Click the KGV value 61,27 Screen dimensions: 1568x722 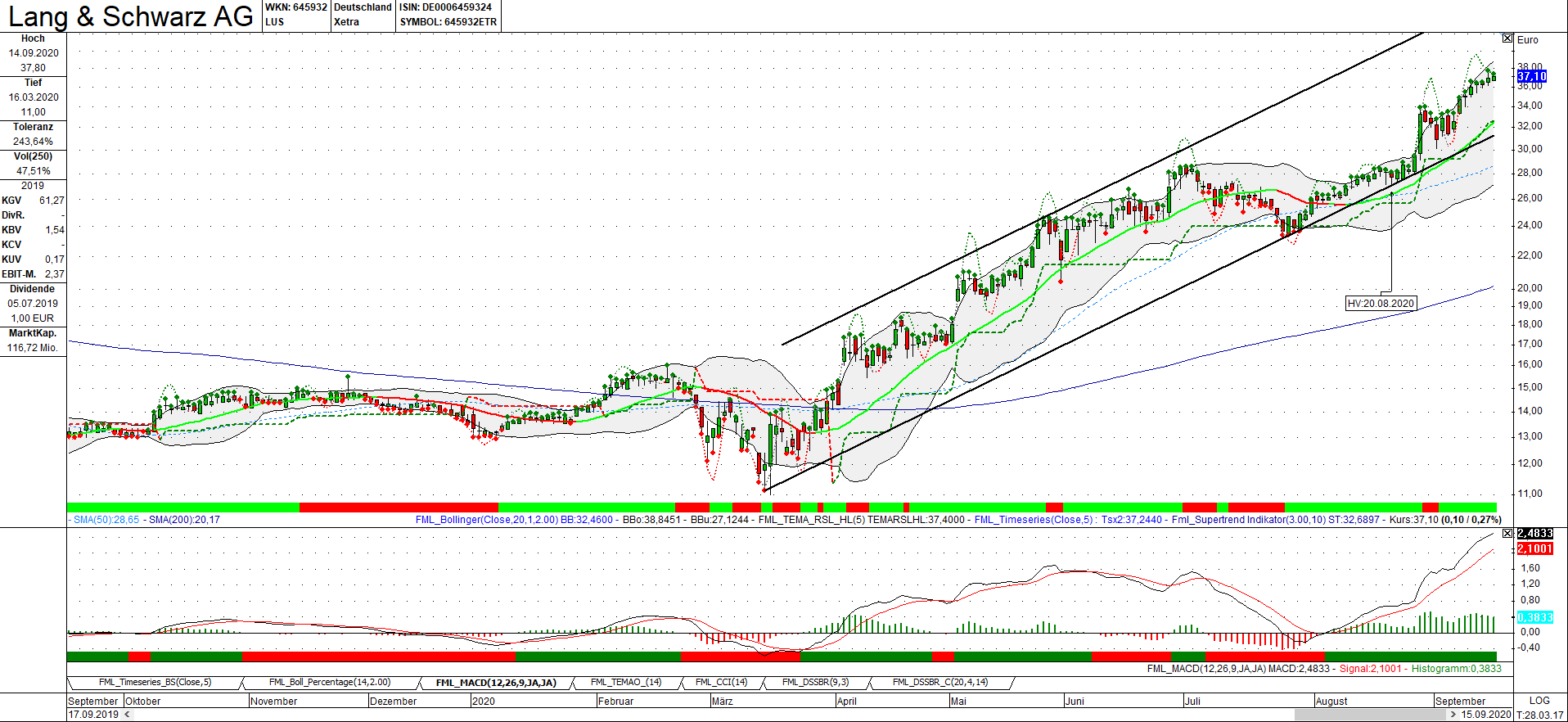click(x=52, y=201)
